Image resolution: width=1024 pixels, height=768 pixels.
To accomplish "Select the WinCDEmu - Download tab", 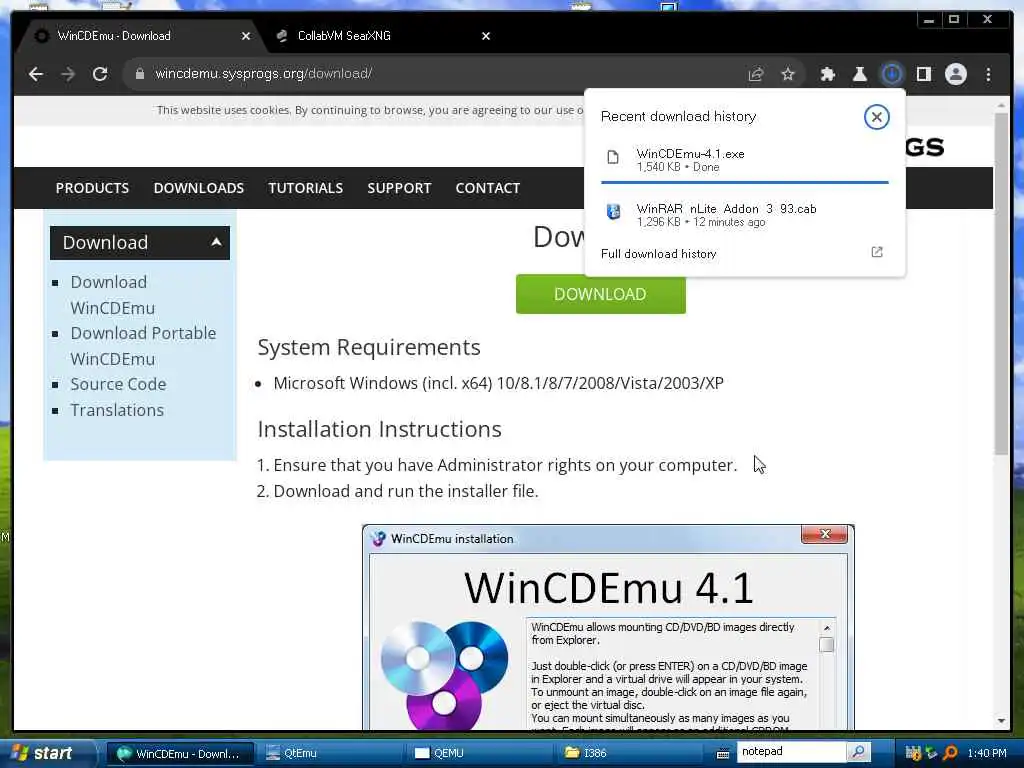I will pos(140,36).
